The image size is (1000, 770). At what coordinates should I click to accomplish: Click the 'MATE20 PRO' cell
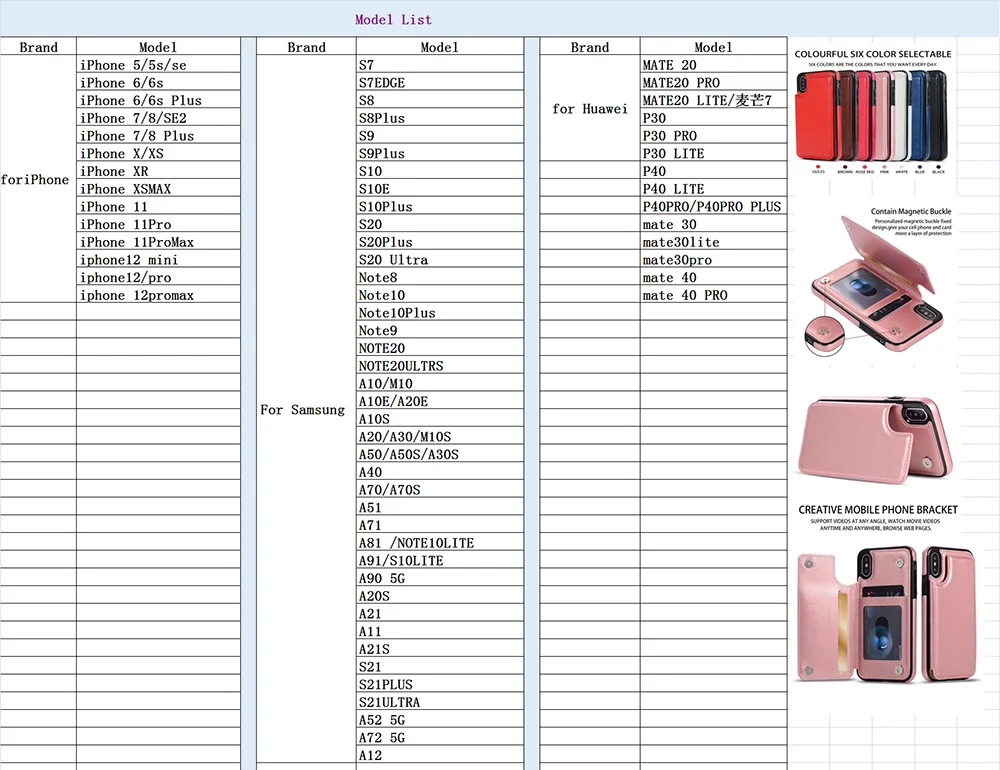[714, 82]
